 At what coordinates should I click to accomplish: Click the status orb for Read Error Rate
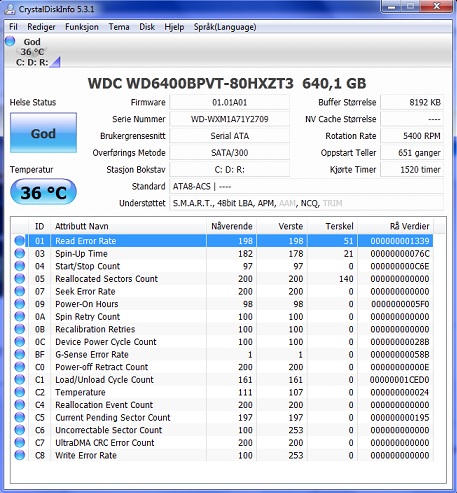pyautogui.click(x=20, y=241)
